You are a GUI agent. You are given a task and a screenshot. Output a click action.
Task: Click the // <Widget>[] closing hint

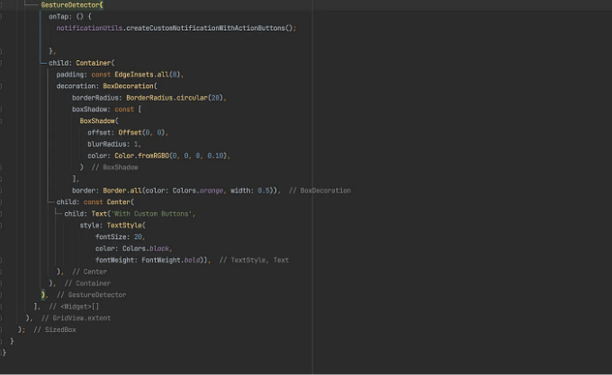[74, 307]
